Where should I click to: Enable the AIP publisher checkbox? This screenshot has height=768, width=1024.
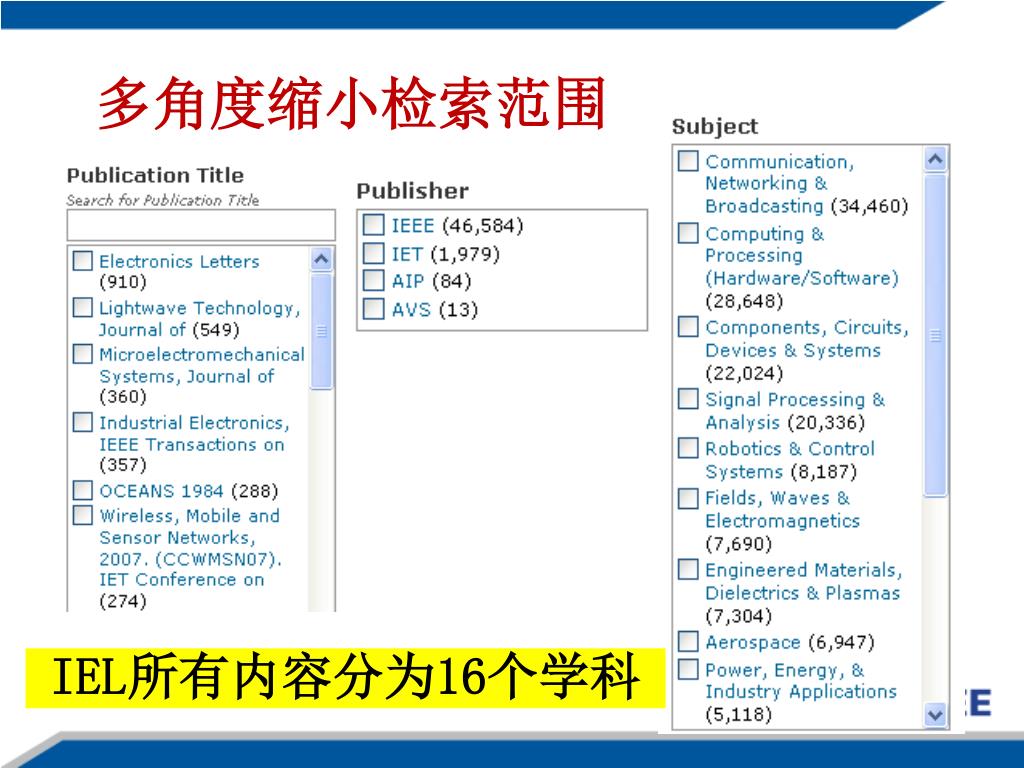coord(374,280)
